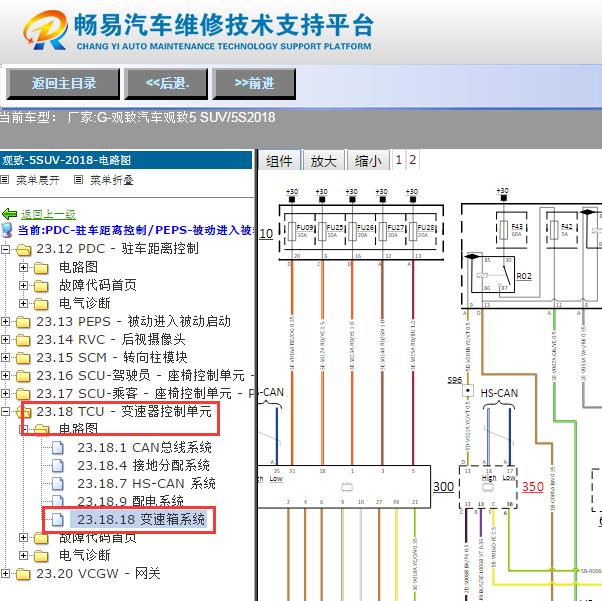This screenshot has height=601, width=602.
Task: Select 23.13 PEPS - 被动进入被动启动
Action: click(134, 321)
